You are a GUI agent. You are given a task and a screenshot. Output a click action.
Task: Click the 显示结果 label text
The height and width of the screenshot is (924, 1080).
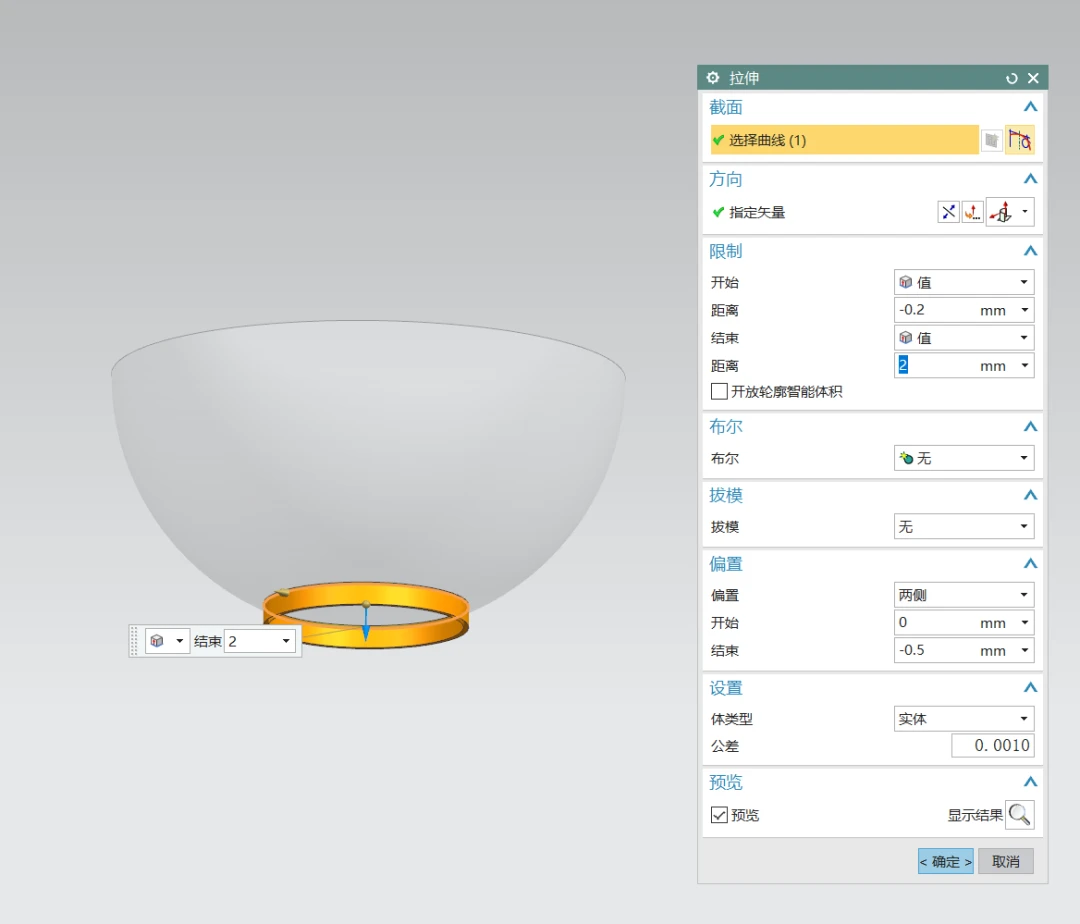tap(975, 816)
